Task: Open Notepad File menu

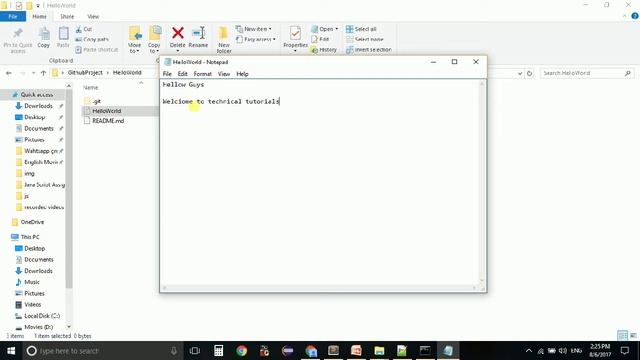Action: tap(167, 74)
